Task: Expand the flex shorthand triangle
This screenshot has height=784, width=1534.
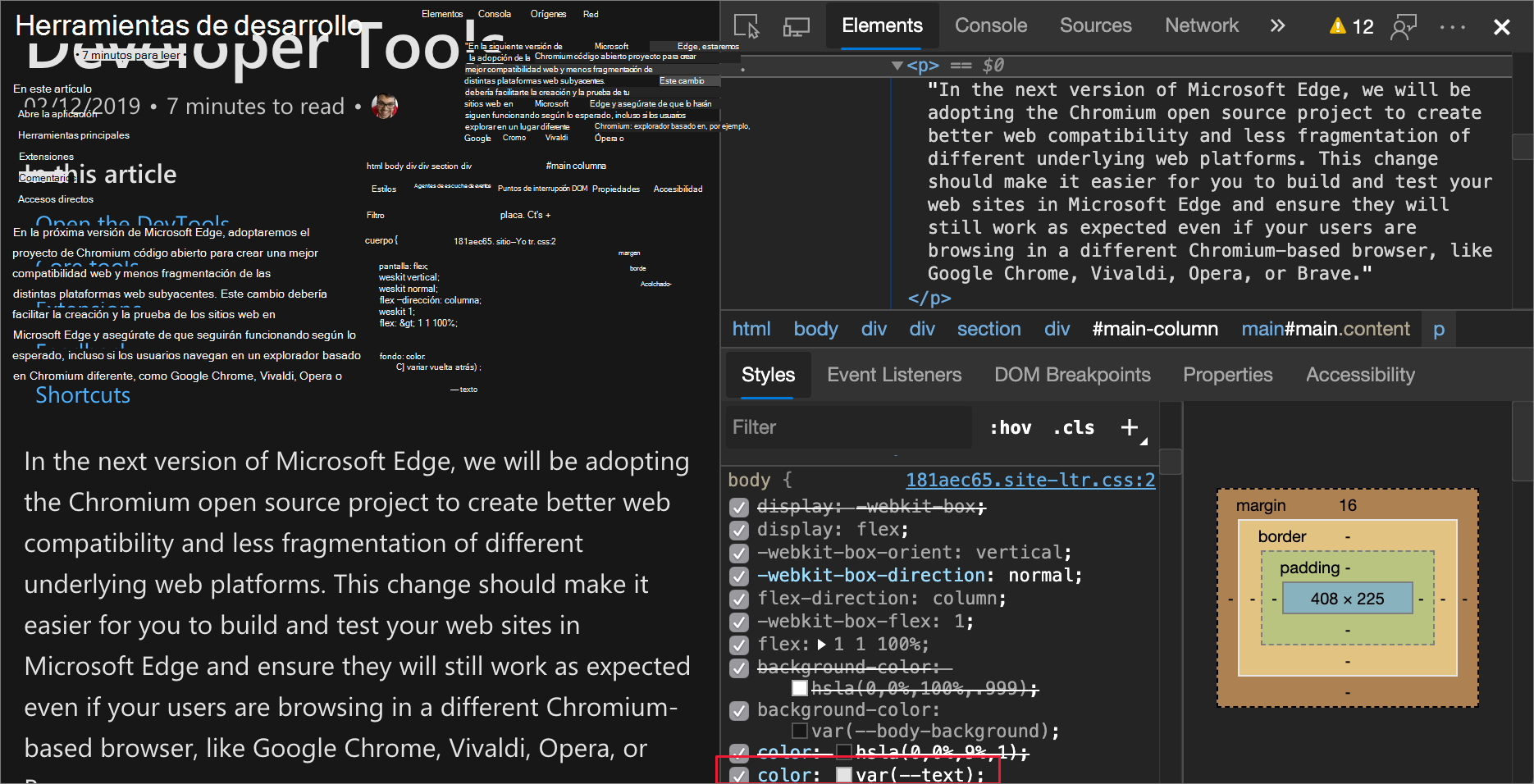Action: 822,645
